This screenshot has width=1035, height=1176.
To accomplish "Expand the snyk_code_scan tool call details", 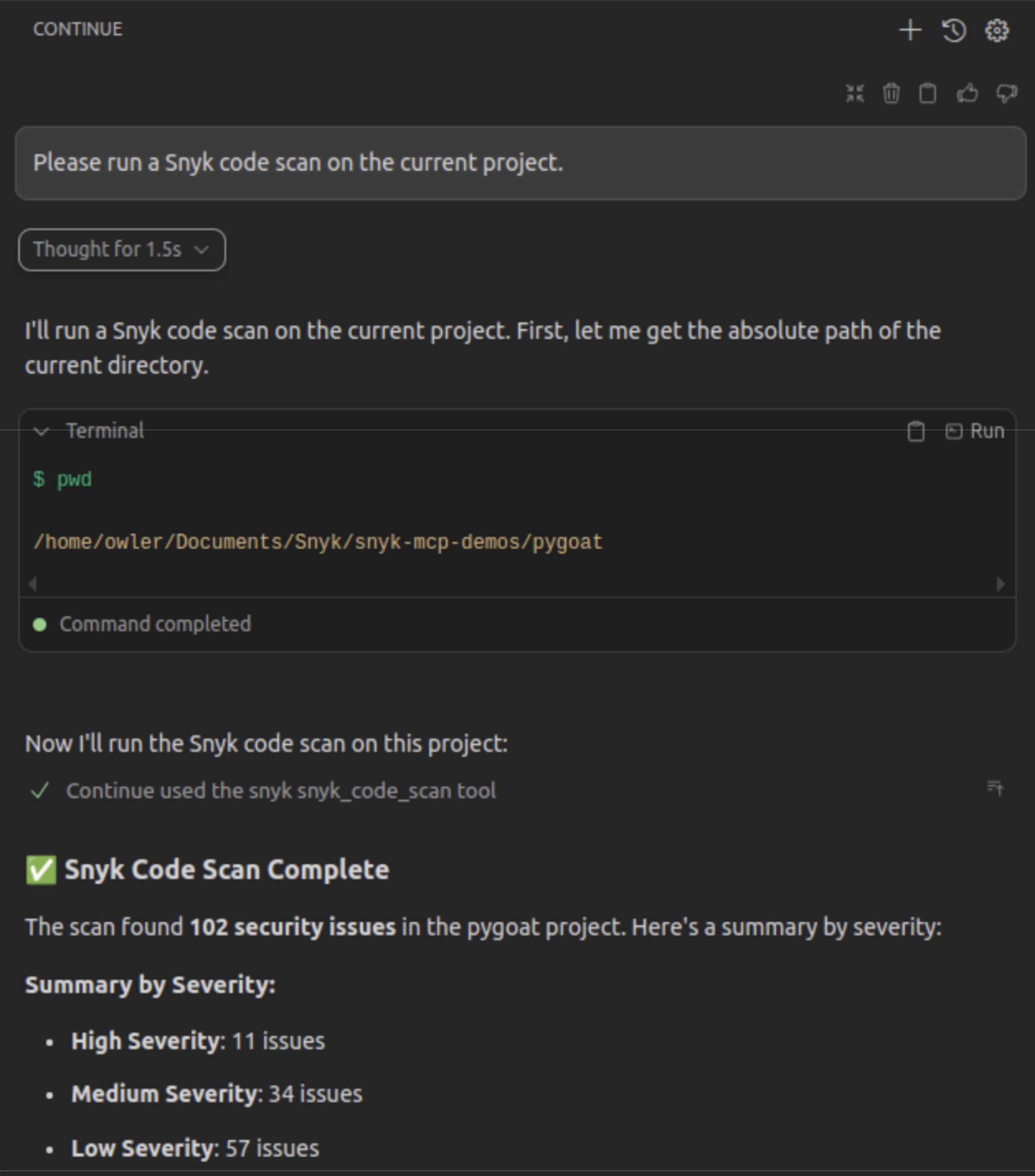I will pyautogui.click(x=282, y=790).
